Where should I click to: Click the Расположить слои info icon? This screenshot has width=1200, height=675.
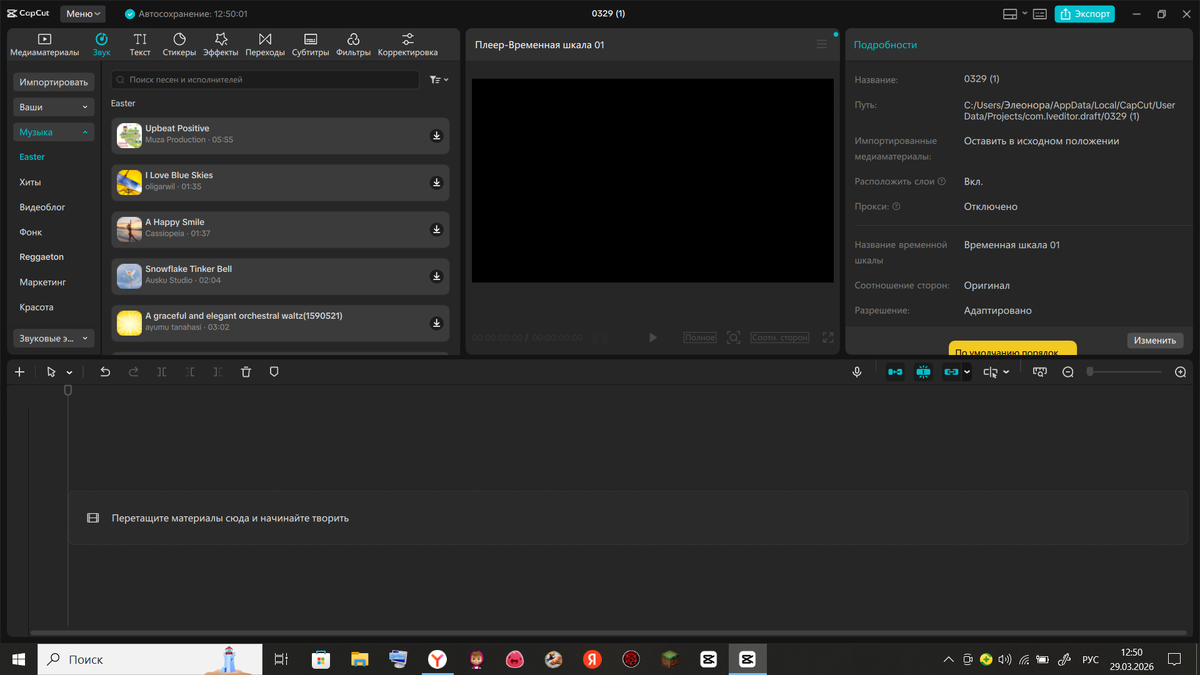[942, 182]
